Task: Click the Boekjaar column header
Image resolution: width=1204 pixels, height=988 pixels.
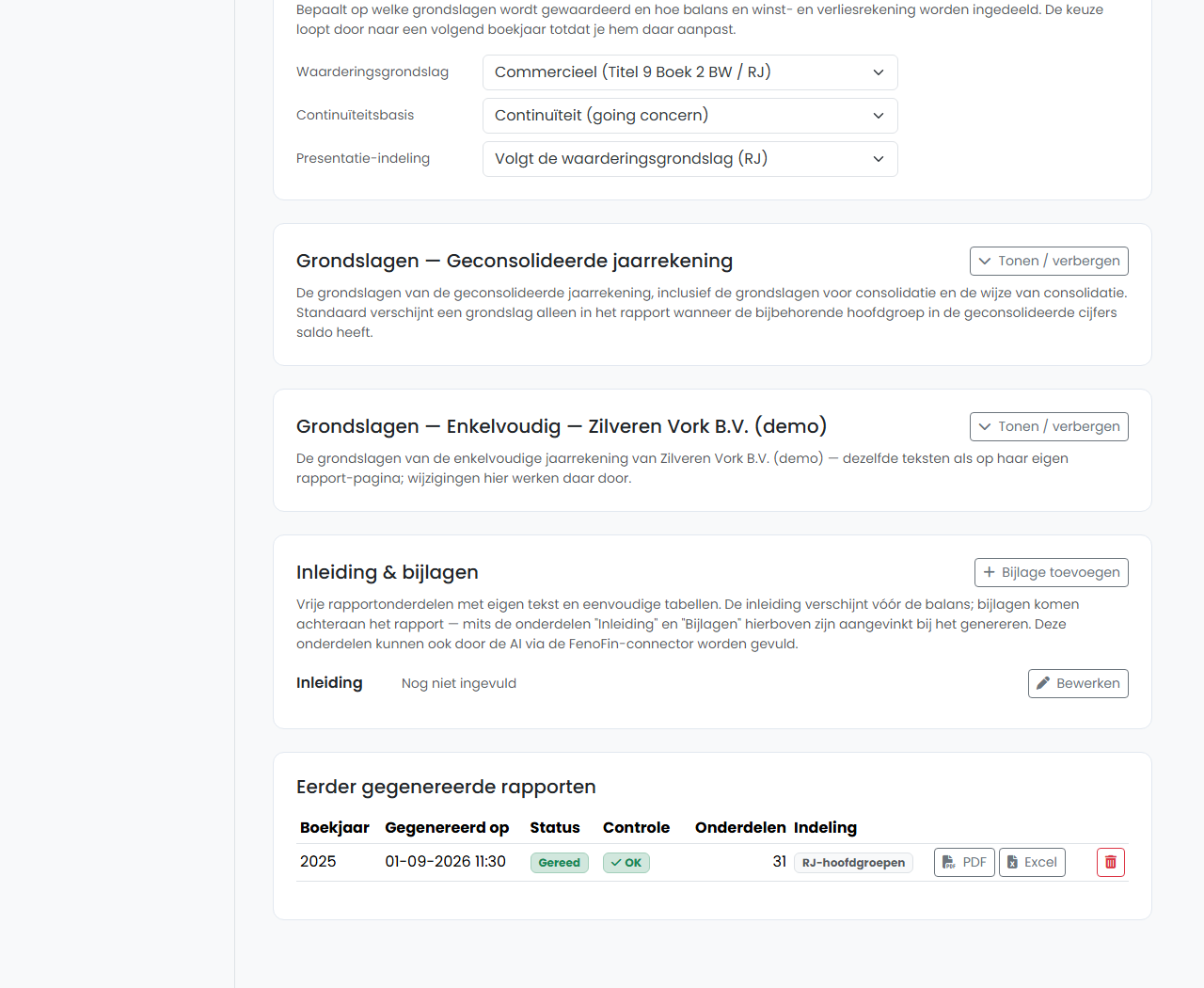Action: [x=335, y=828]
